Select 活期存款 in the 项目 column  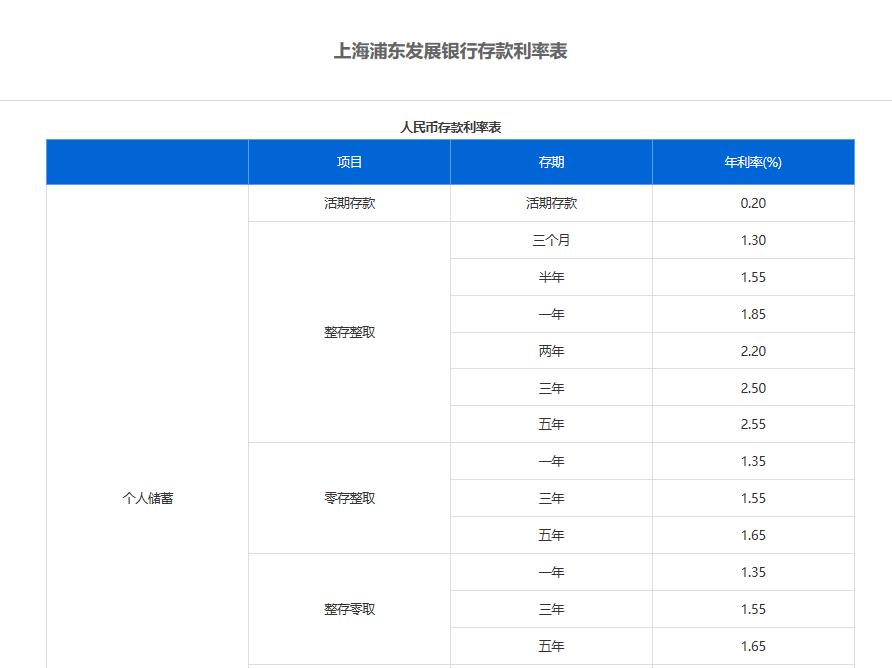(x=349, y=203)
